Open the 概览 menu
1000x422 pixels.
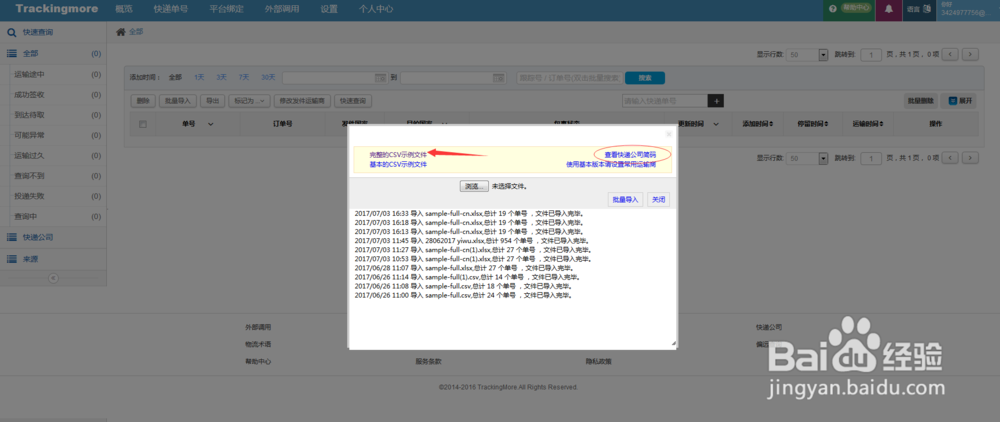coord(124,10)
